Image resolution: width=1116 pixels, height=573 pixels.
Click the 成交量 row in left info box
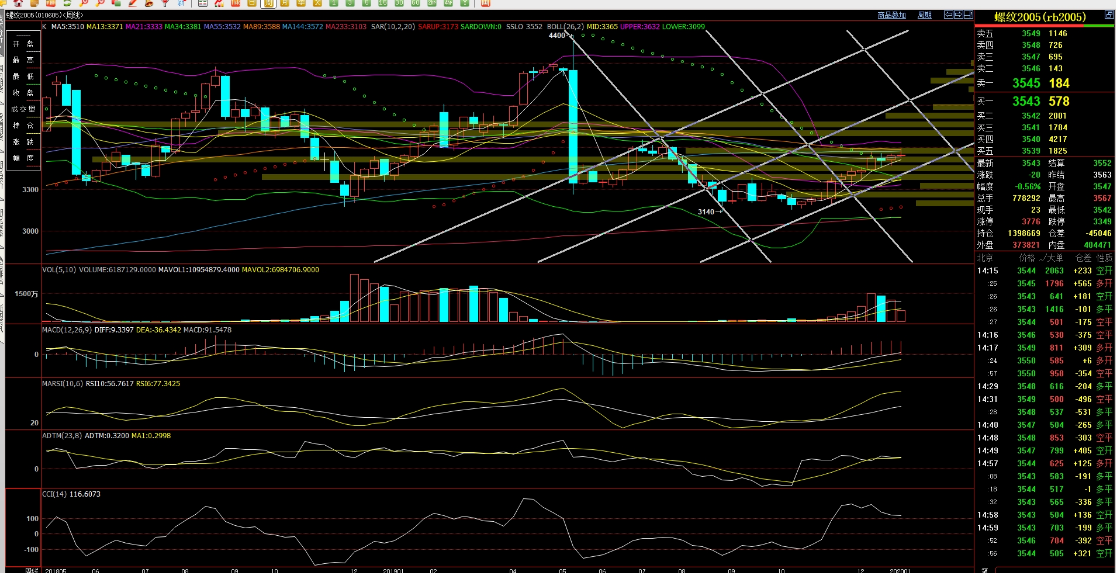[23, 109]
